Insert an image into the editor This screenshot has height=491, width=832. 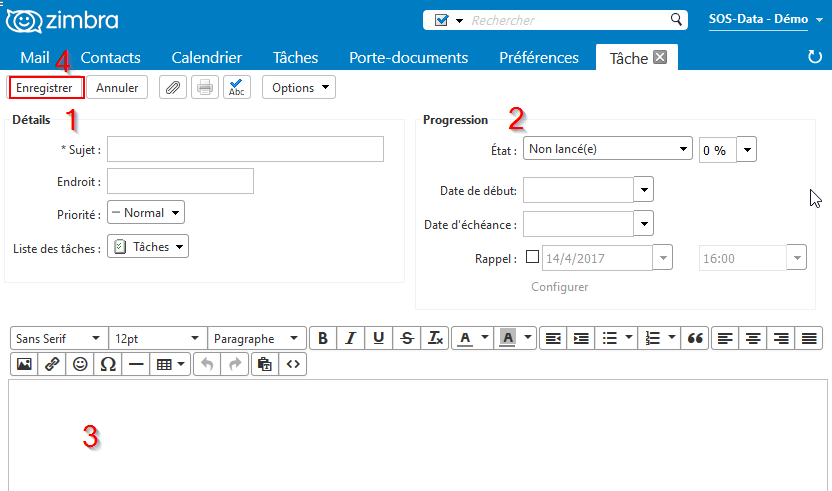pos(23,365)
